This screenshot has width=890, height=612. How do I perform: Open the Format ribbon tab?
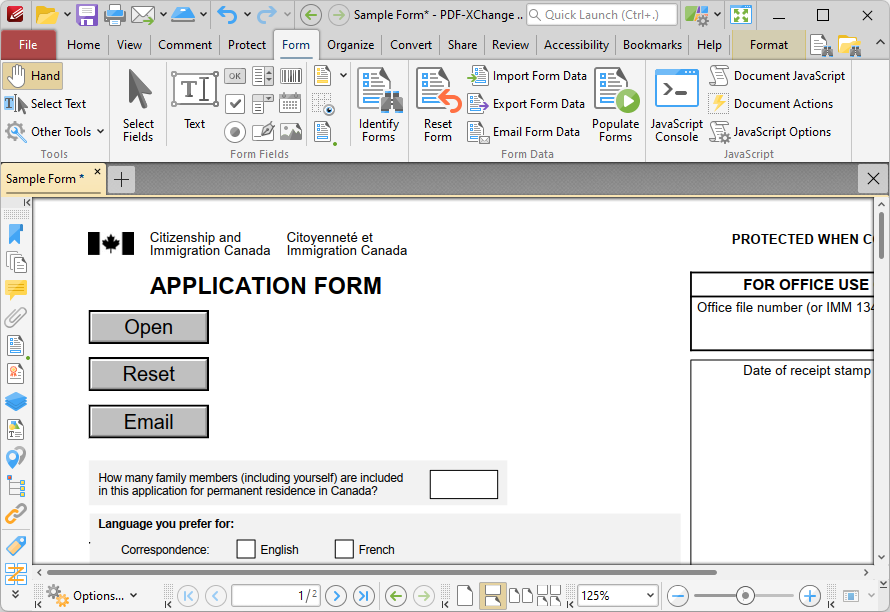point(769,45)
